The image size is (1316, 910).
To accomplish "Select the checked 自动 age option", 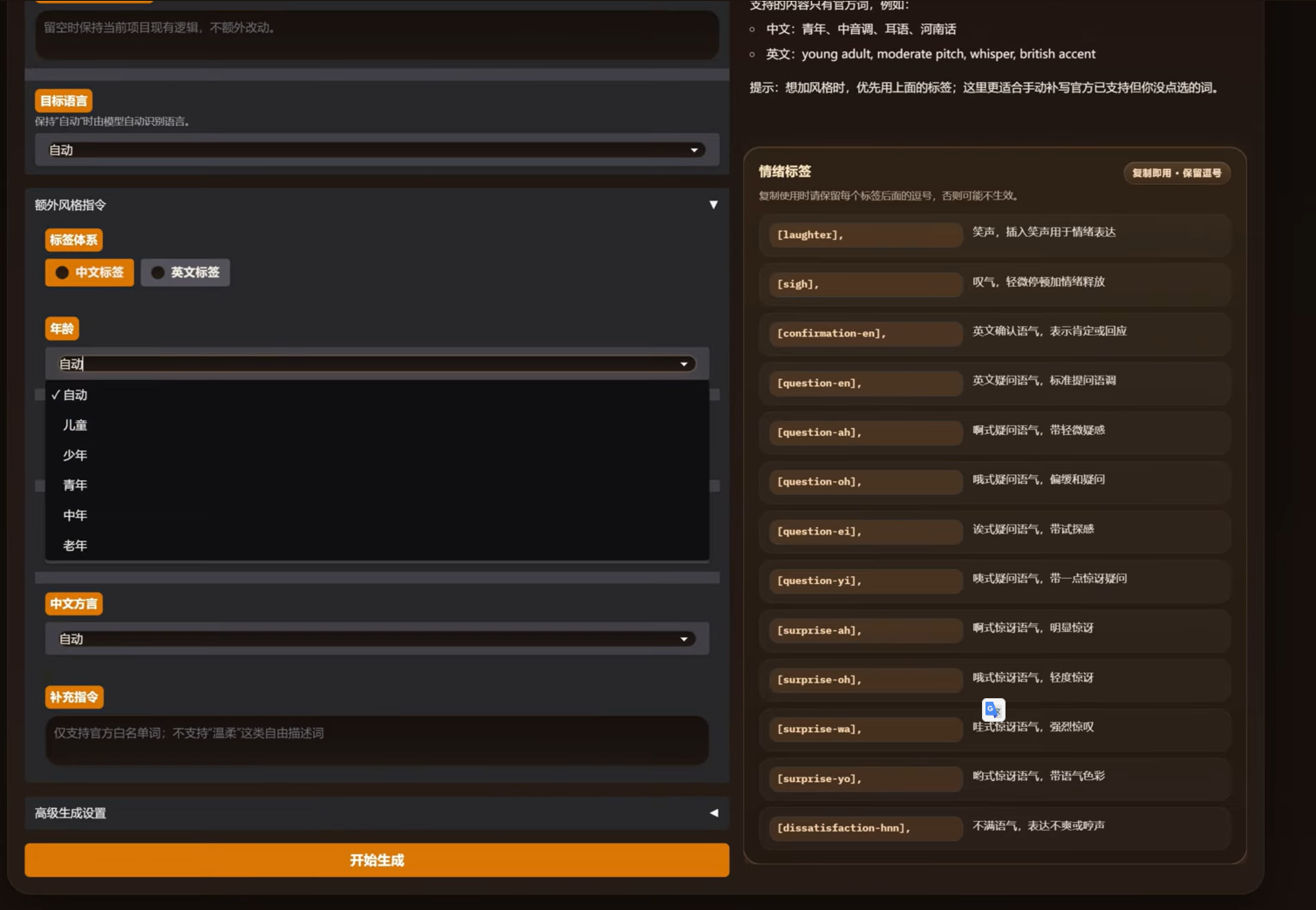I will point(75,395).
